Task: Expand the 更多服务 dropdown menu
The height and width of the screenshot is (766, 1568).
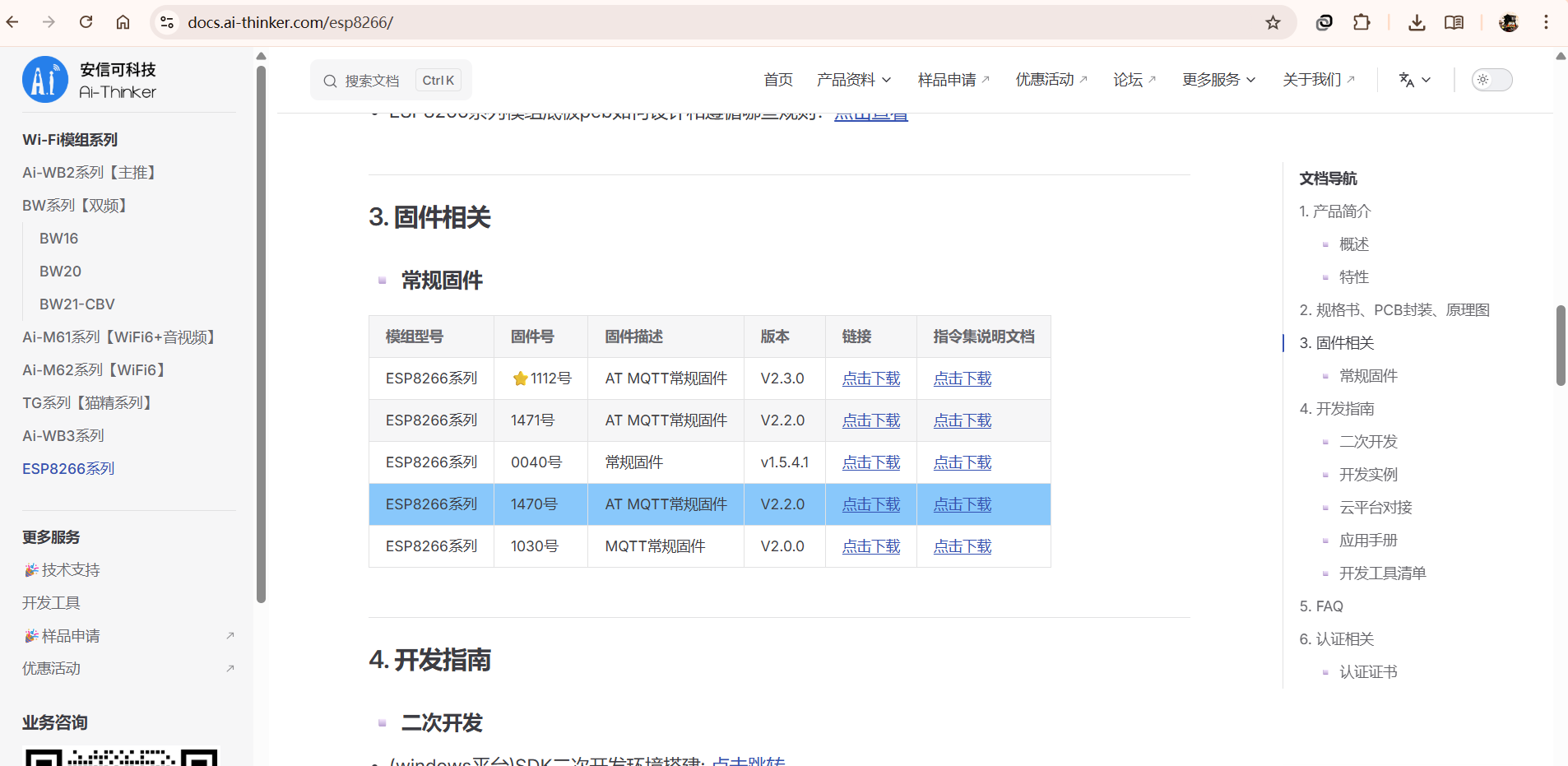Action: (1218, 80)
